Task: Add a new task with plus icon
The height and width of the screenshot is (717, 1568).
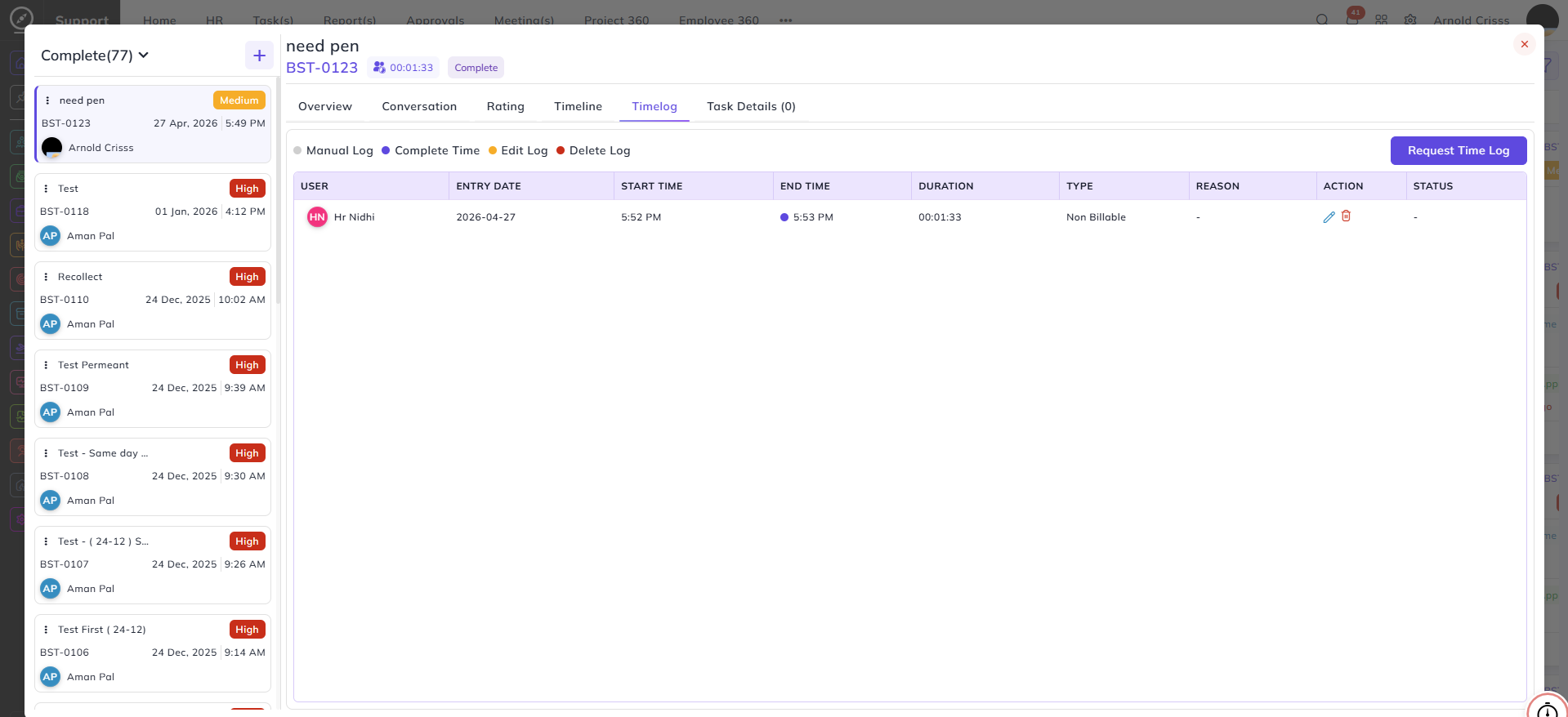Action: (259, 56)
